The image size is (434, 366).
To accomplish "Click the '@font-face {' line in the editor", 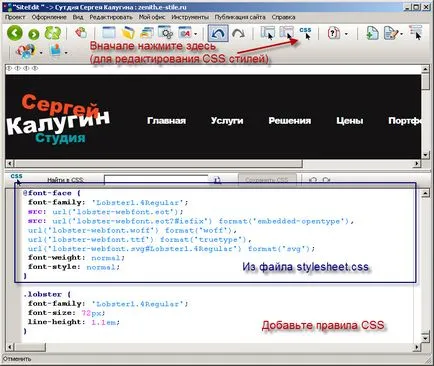I will [x=52, y=193].
